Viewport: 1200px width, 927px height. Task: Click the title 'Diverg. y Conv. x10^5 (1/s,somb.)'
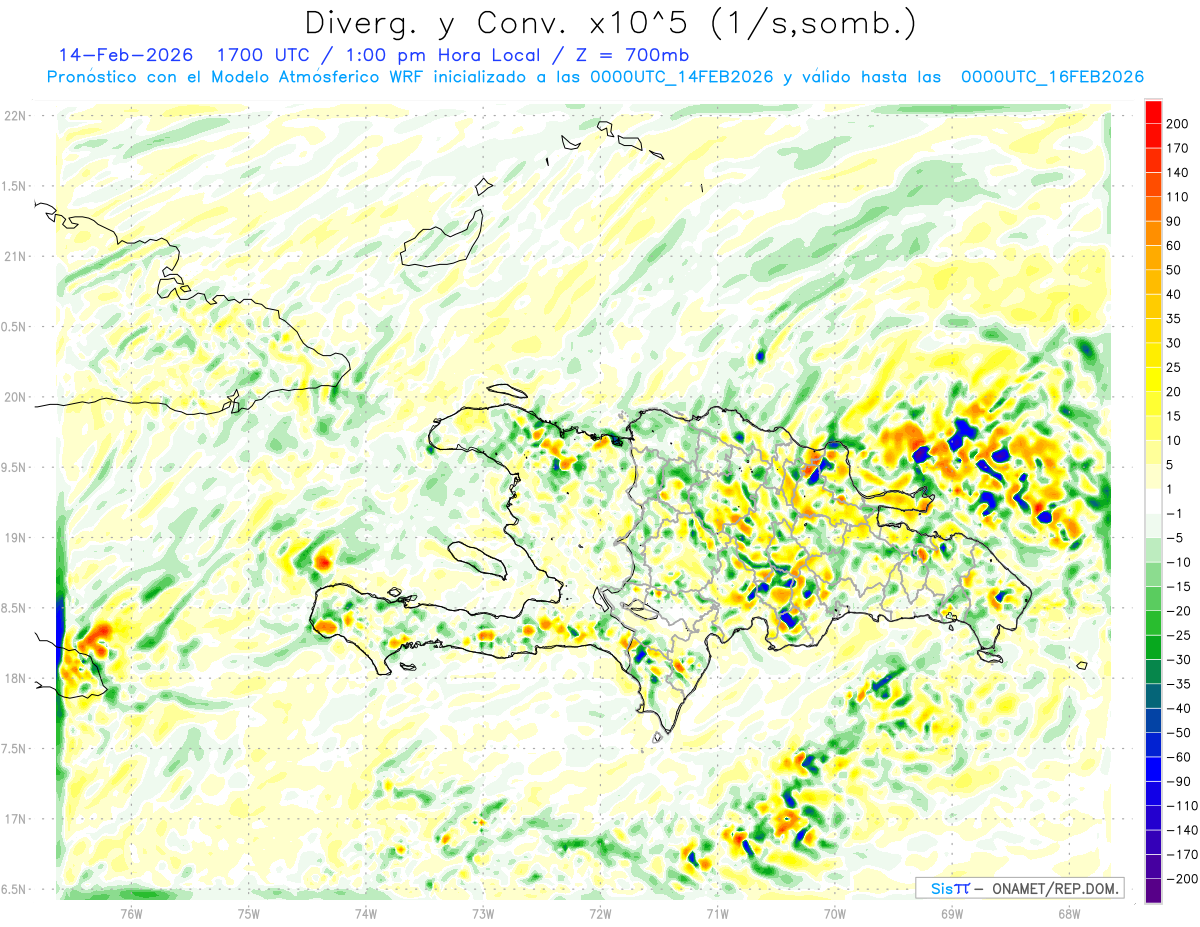point(610,24)
